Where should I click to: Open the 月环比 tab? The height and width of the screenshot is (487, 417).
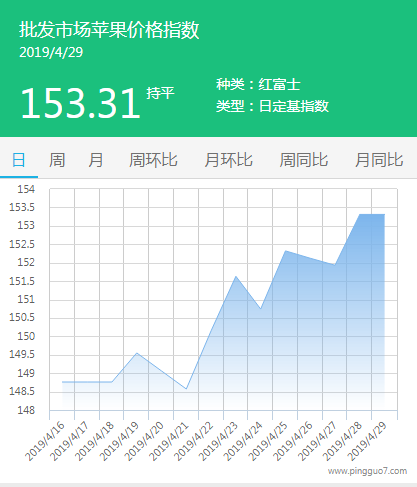229,160
